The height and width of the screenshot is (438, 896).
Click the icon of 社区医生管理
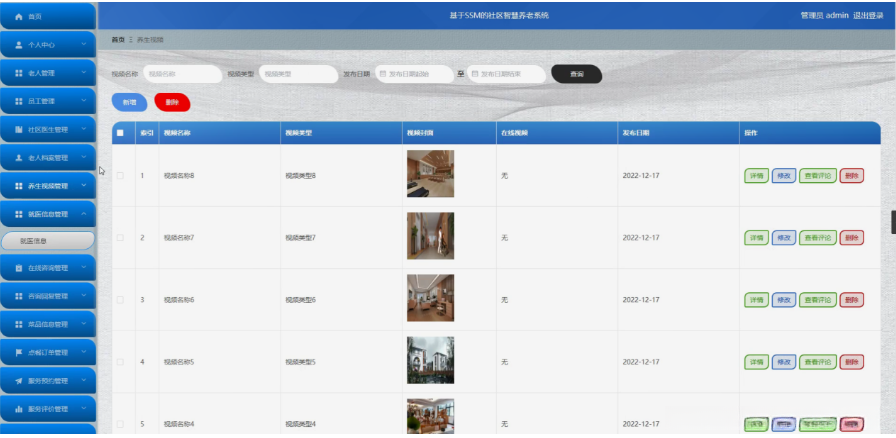18,129
